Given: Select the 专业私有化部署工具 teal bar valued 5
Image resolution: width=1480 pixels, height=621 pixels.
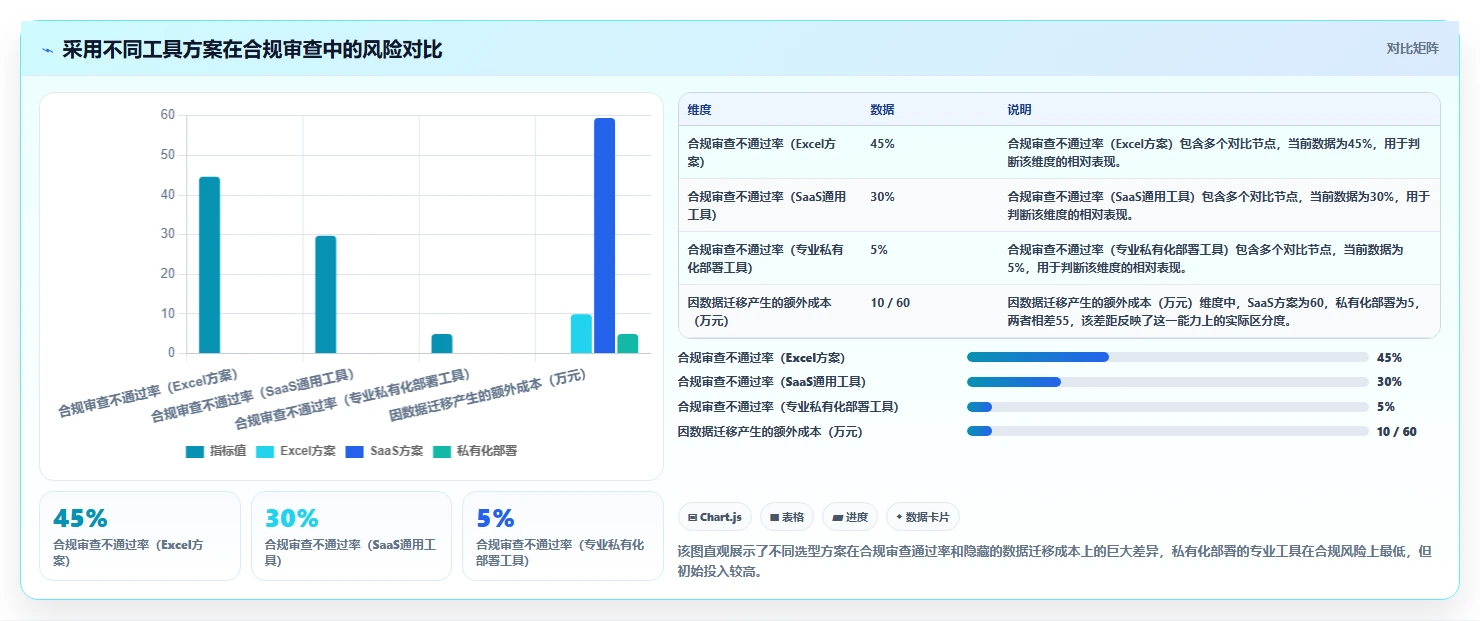Looking at the screenshot, I should 442,343.
